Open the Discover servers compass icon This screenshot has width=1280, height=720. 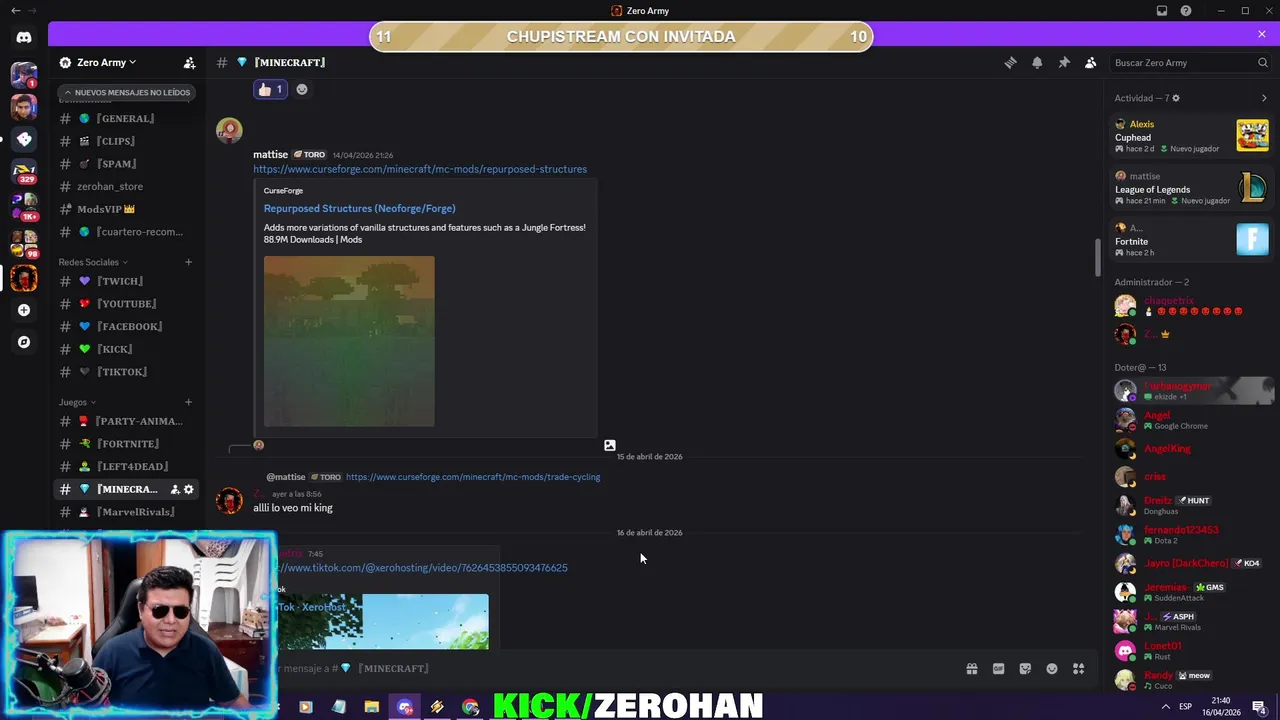[x=24, y=342]
